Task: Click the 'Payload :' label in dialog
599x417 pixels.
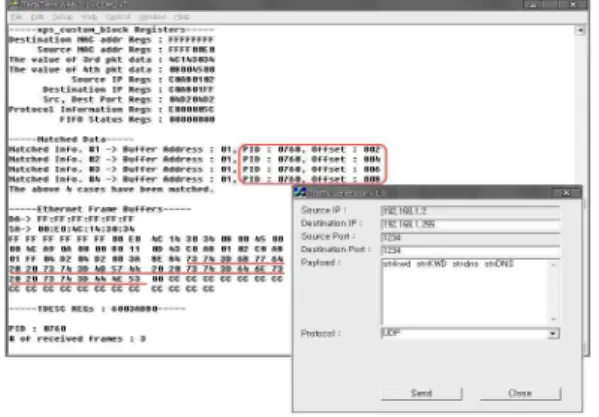Action: (321, 262)
